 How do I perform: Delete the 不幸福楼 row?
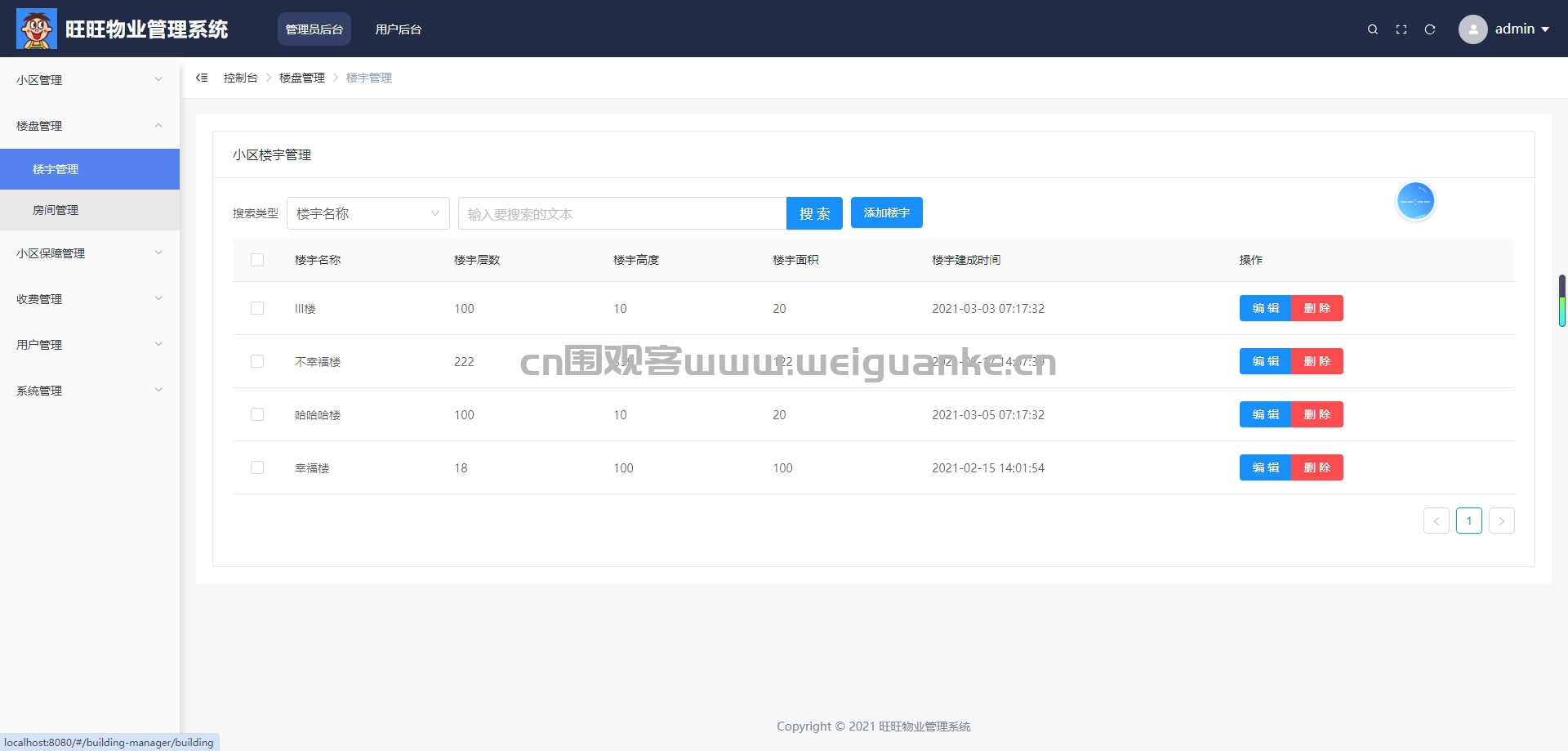pyautogui.click(x=1317, y=361)
